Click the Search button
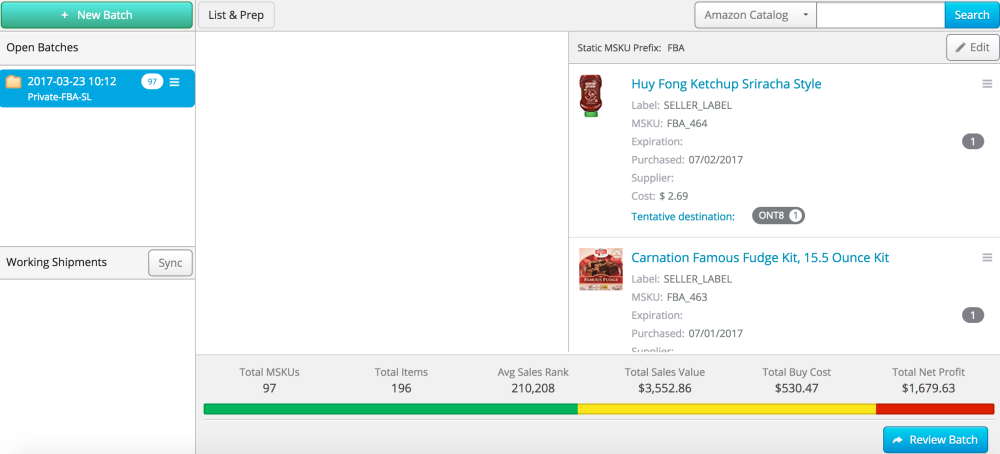 pos(972,15)
